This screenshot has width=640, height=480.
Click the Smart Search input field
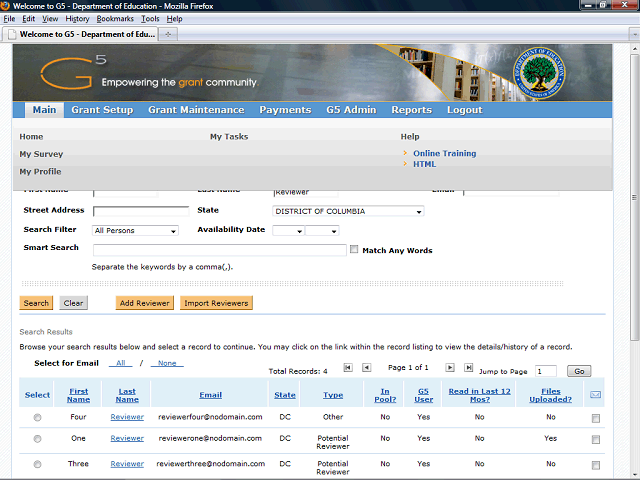pyautogui.click(x=219, y=249)
